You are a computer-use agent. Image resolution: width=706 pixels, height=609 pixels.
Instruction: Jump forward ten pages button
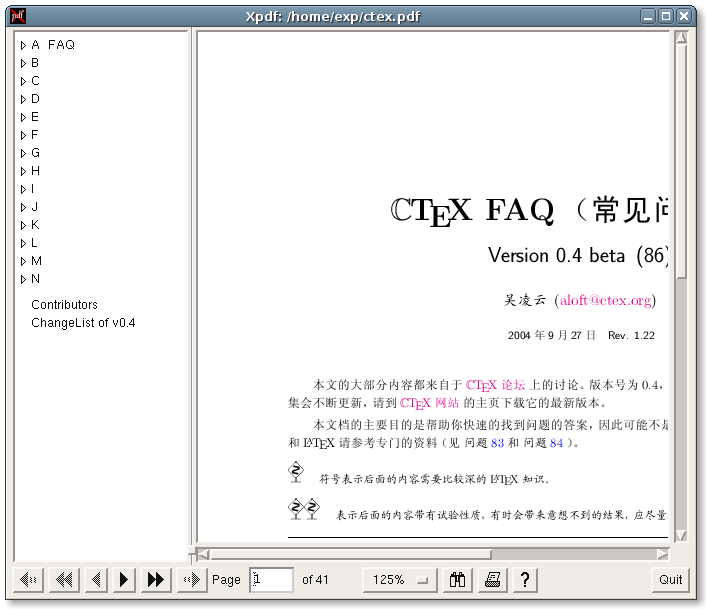156,579
